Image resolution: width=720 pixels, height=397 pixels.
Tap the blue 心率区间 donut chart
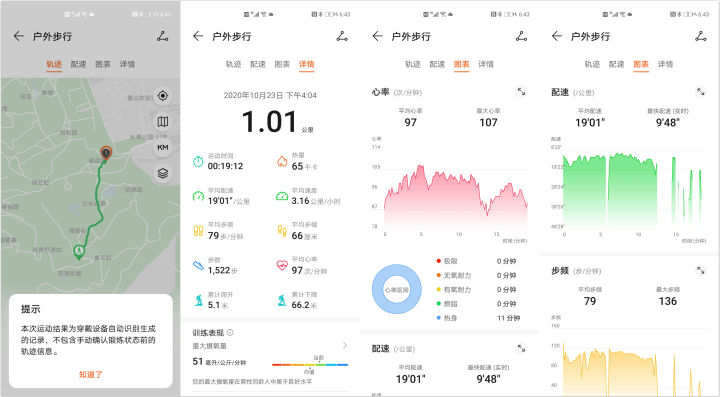pyautogui.click(x=397, y=289)
